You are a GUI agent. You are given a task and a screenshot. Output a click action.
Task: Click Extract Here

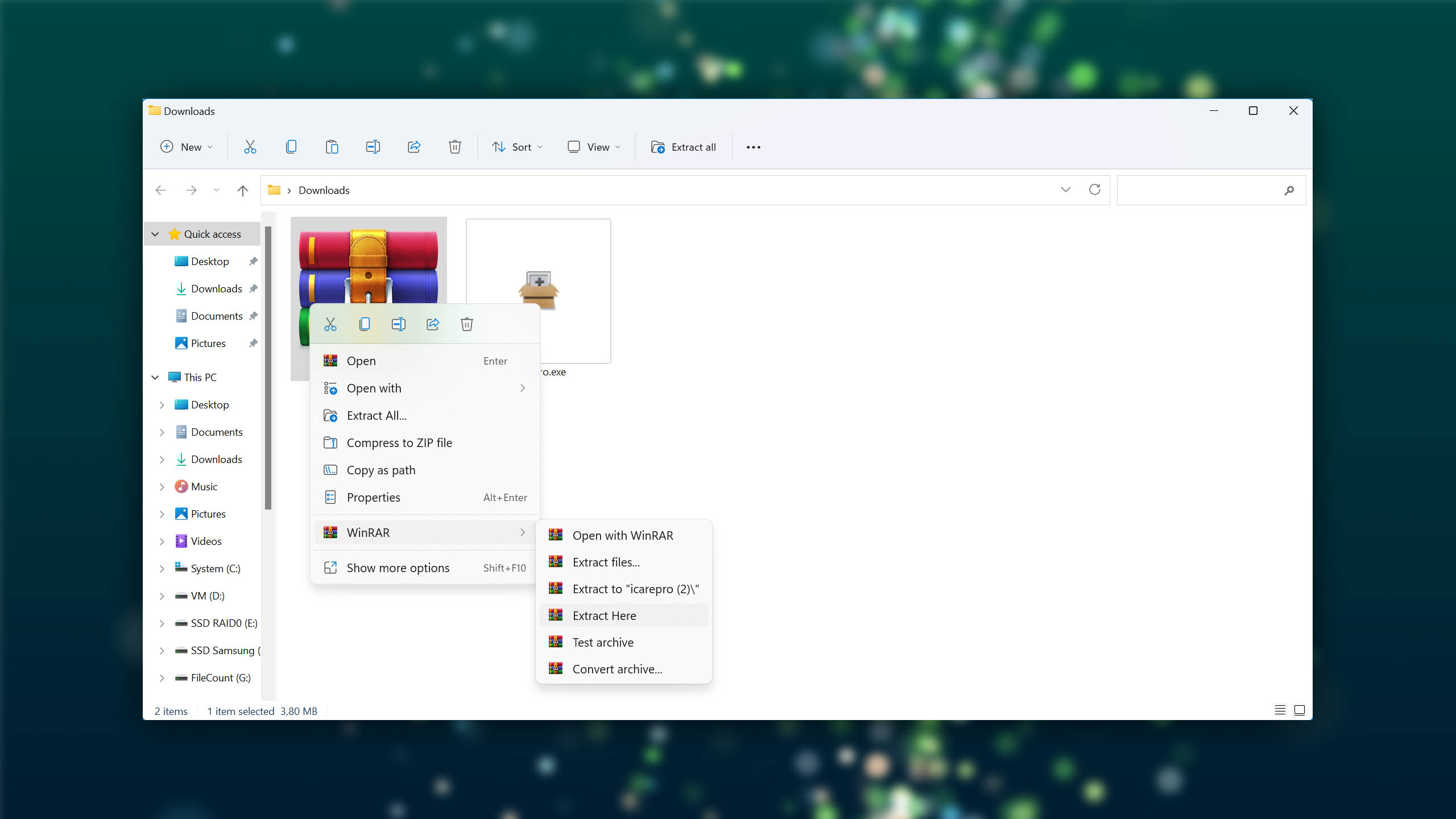coord(624,616)
